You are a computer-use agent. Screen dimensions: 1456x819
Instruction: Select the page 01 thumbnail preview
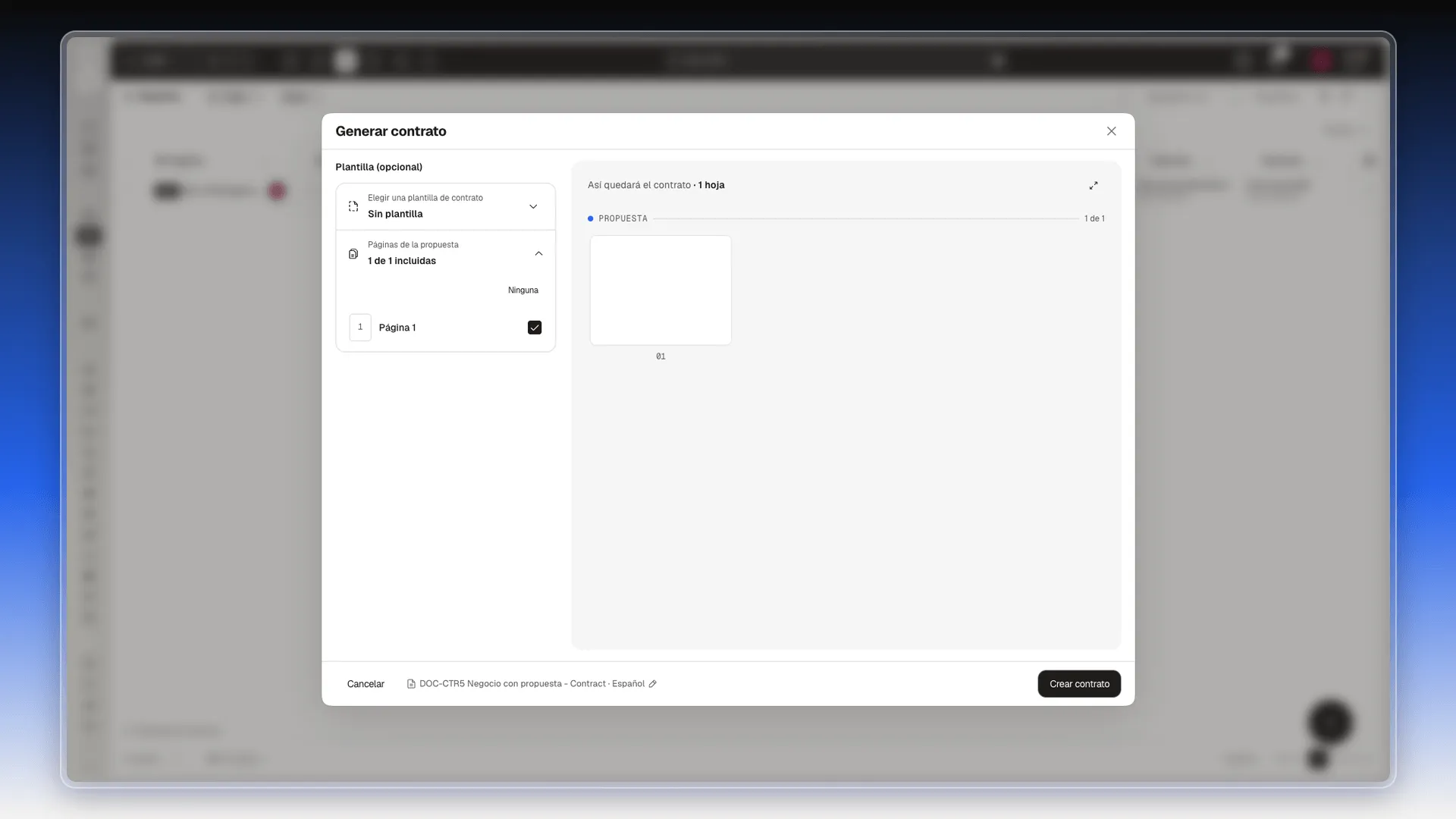[x=661, y=290]
